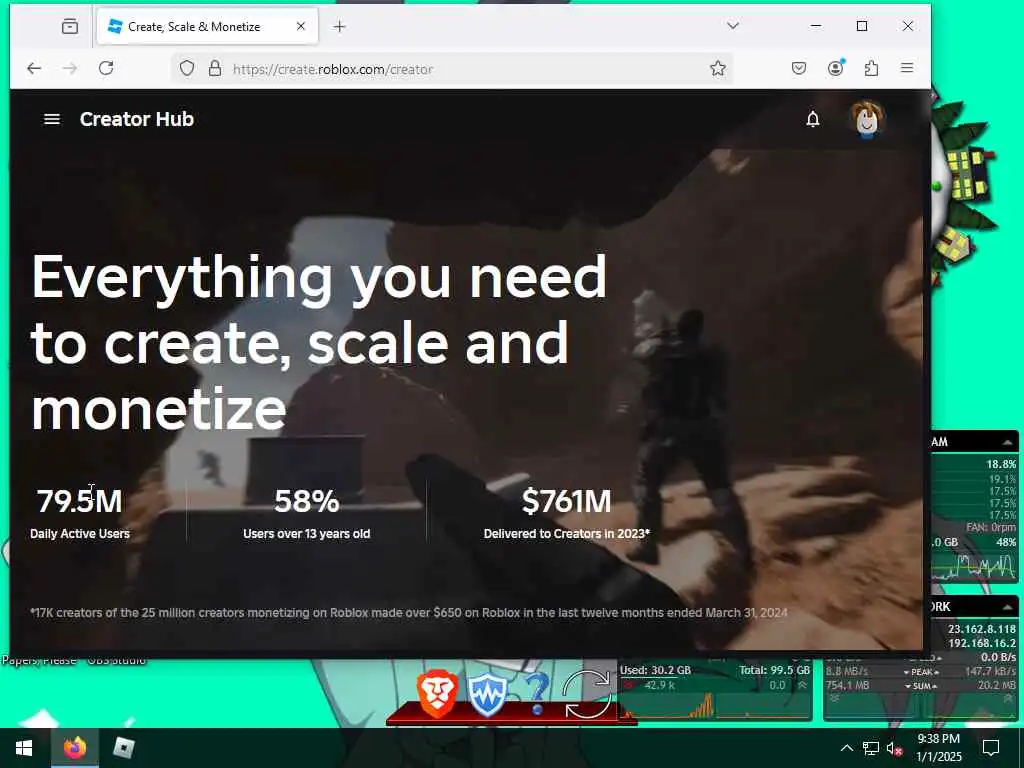1024x768 pixels.
Task: Open the Firefox View recent browsing icon
Action: coord(70,26)
